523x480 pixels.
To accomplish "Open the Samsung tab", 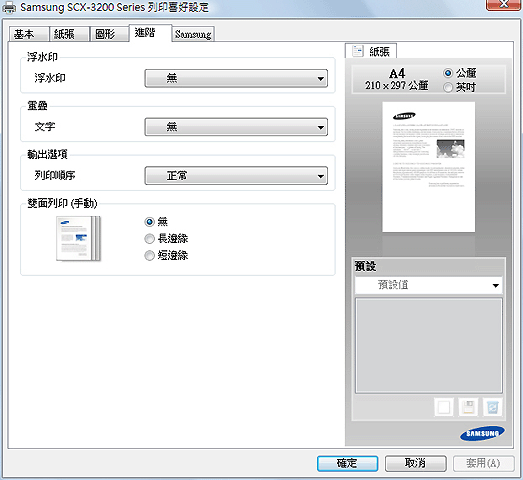I will point(193,34).
